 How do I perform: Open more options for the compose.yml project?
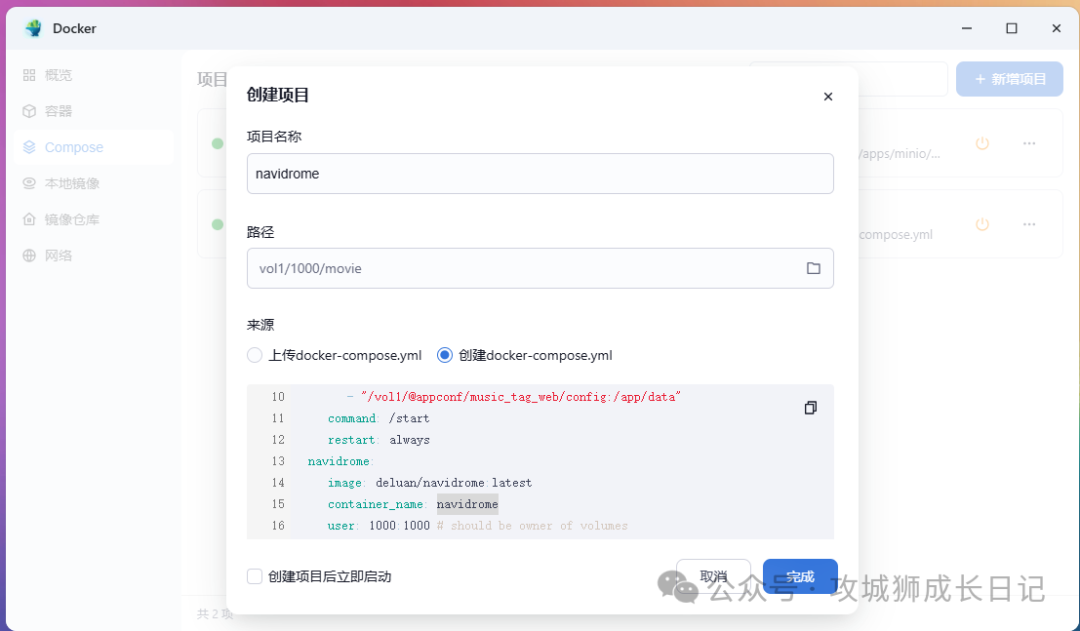click(1029, 224)
